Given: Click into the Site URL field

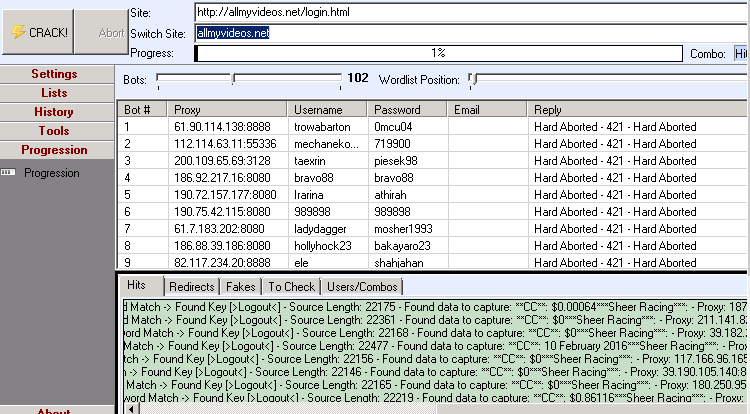Looking at the screenshot, I should [x=472, y=12].
